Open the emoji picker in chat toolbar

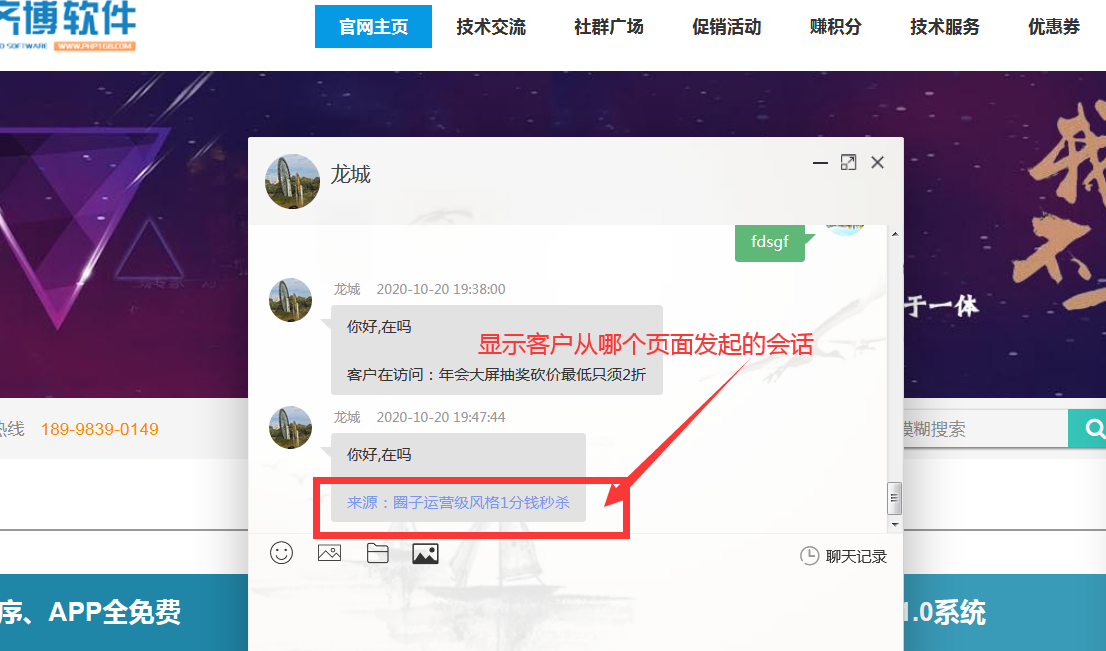click(x=282, y=553)
